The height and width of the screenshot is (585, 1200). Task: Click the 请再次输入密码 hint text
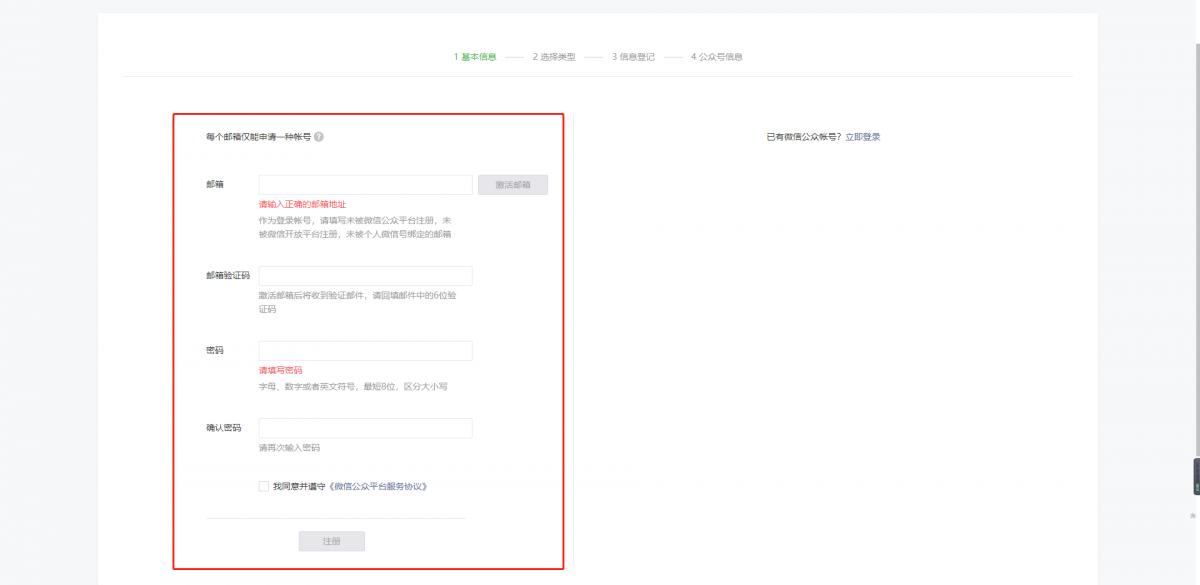290,447
